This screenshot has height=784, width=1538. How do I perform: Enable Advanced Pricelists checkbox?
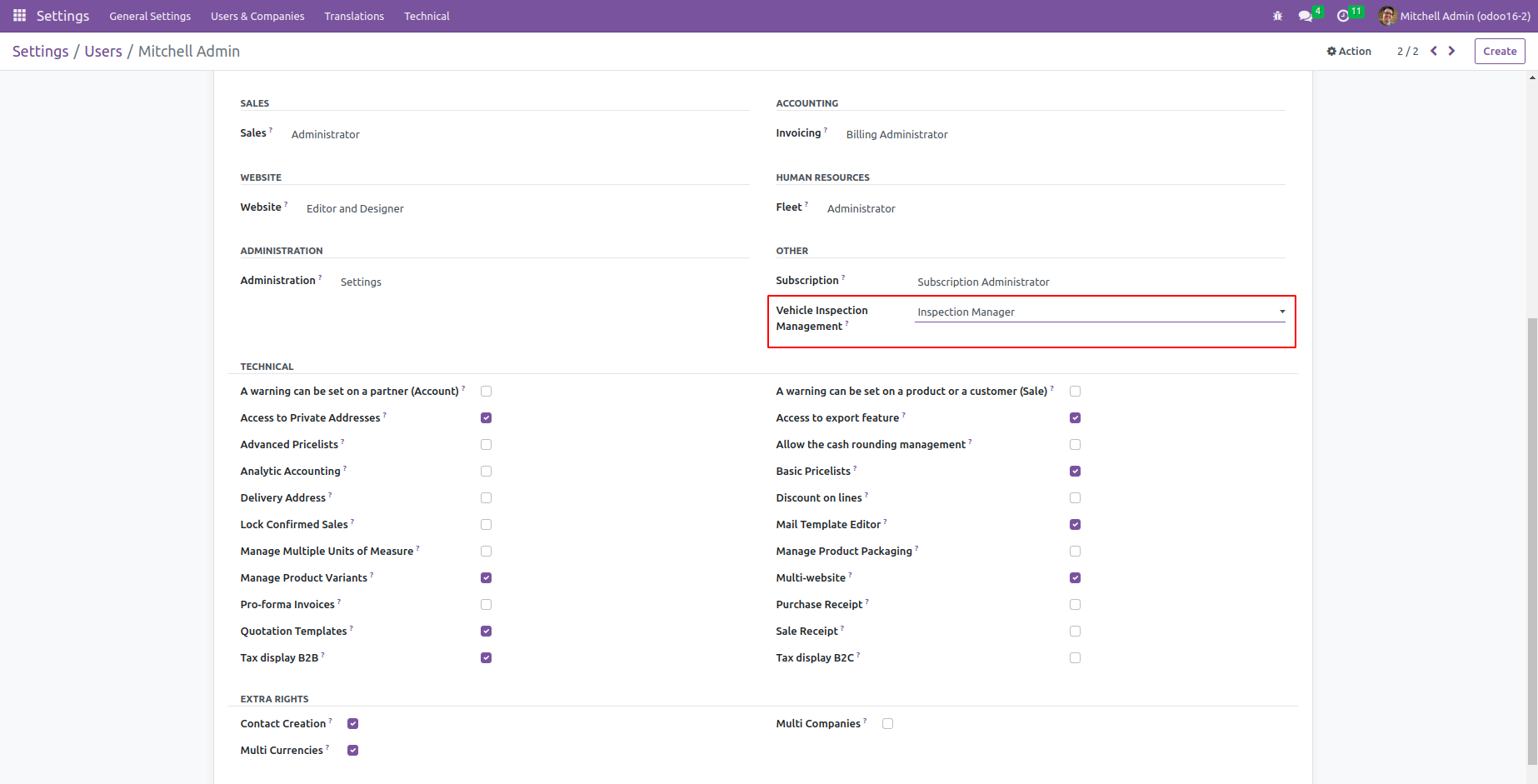486,444
